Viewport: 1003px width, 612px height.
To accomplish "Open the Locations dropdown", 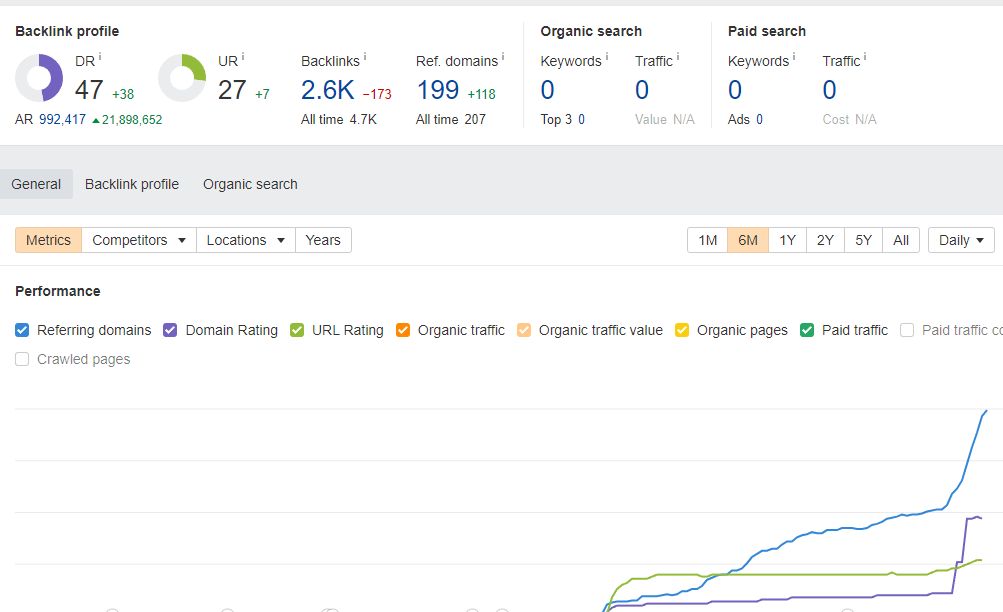I will pyautogui.click(x=246, y=240).
